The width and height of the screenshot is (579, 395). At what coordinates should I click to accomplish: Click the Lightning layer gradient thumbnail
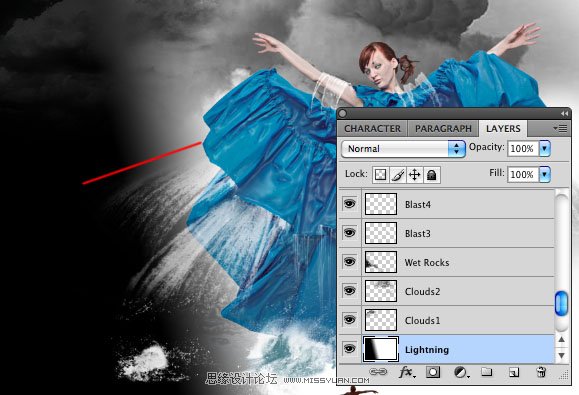click(381, 349)
